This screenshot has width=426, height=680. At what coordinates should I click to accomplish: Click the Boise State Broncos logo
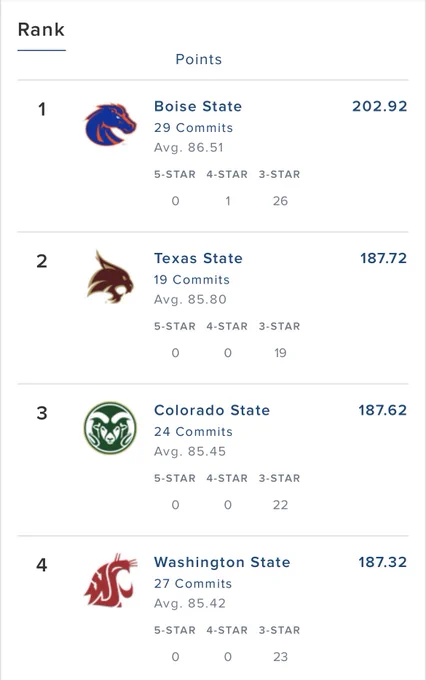pos(110,124)
